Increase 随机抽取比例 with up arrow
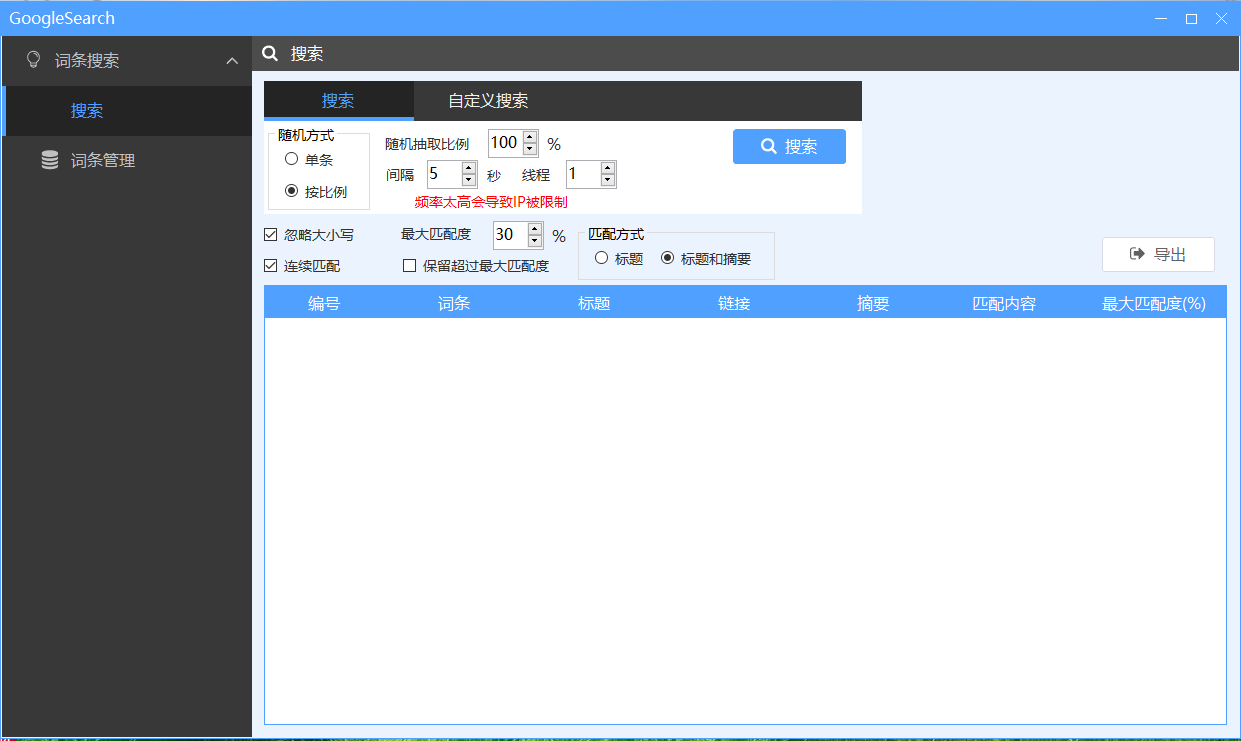The height and width of the screenshot is (741, 1241). 530,137
